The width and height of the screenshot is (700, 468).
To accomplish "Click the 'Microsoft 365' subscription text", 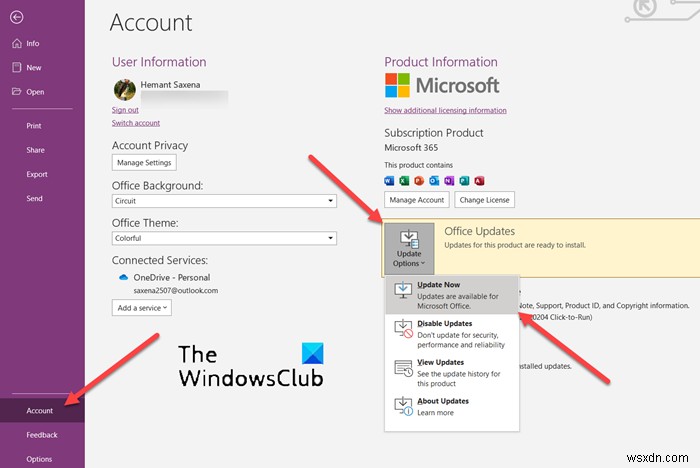I will point(411,147).
